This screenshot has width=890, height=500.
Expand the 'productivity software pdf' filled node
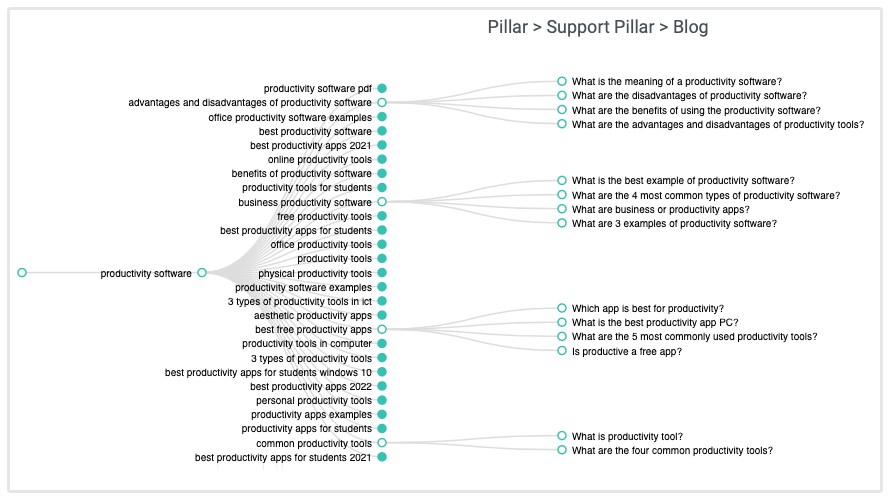pyautogui.click(x=382, y=88)
